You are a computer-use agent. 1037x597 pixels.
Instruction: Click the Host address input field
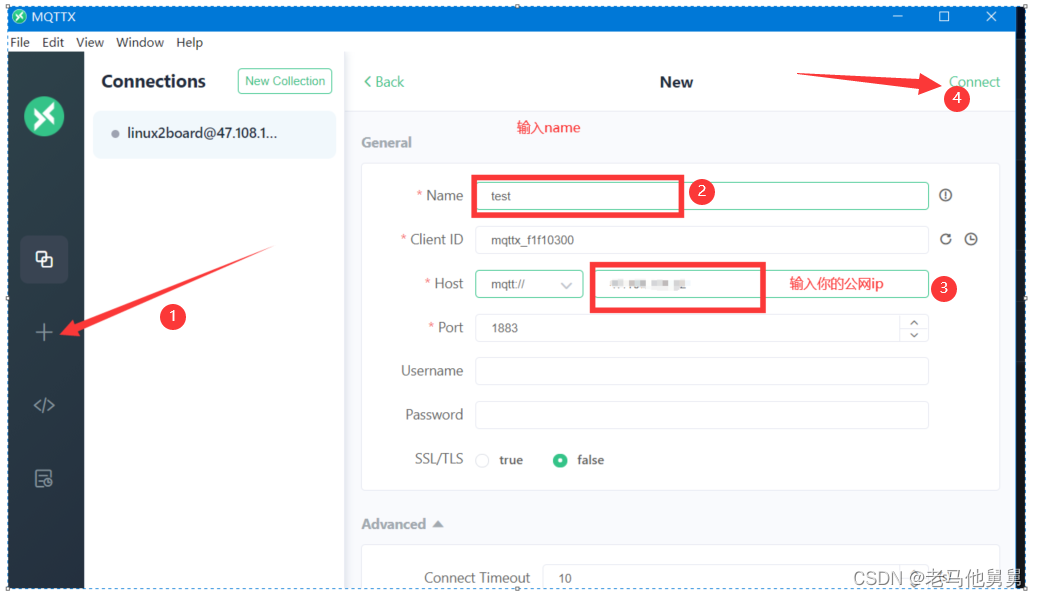click(x=760, y=284)
